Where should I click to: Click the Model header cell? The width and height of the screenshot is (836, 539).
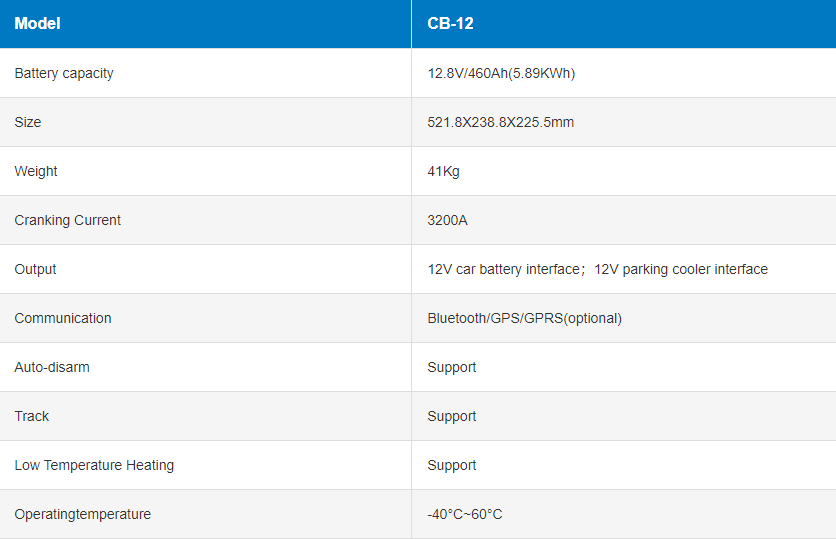coord(37,23)
